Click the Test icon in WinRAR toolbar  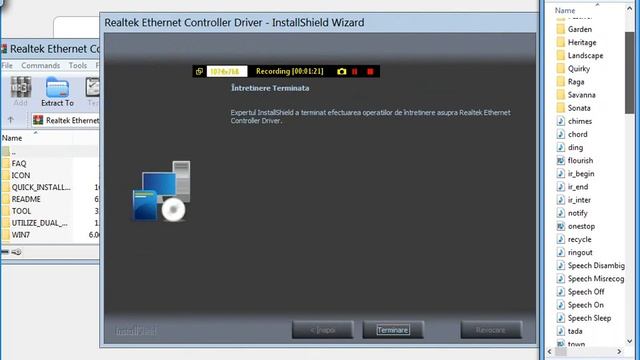pos(93,92)
